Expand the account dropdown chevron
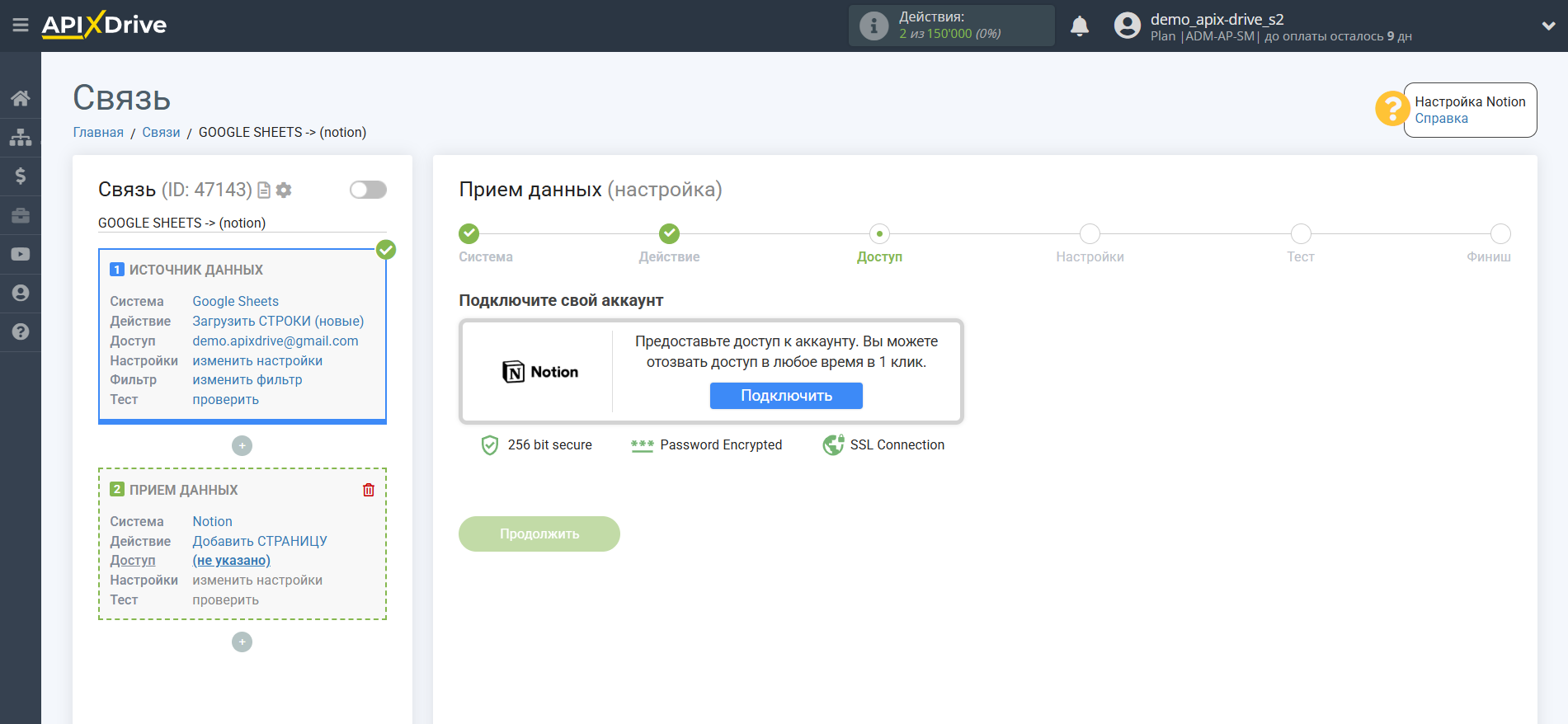The image size is (1568, 724). 1548,26
